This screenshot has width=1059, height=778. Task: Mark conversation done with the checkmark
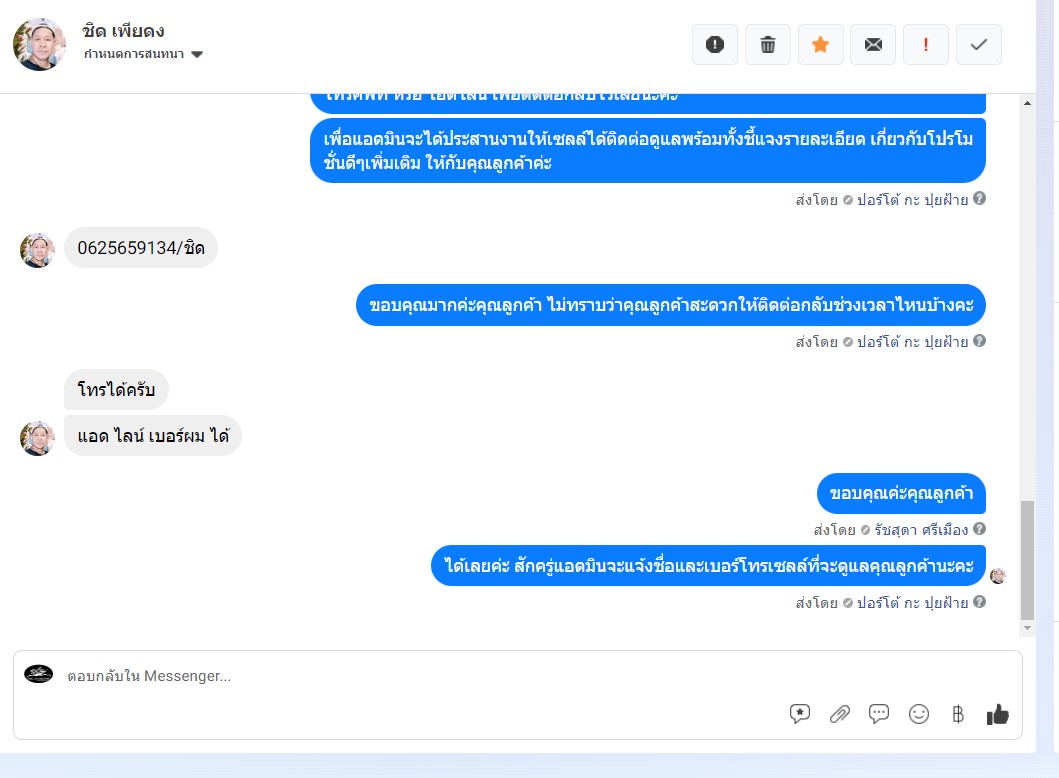979,45
